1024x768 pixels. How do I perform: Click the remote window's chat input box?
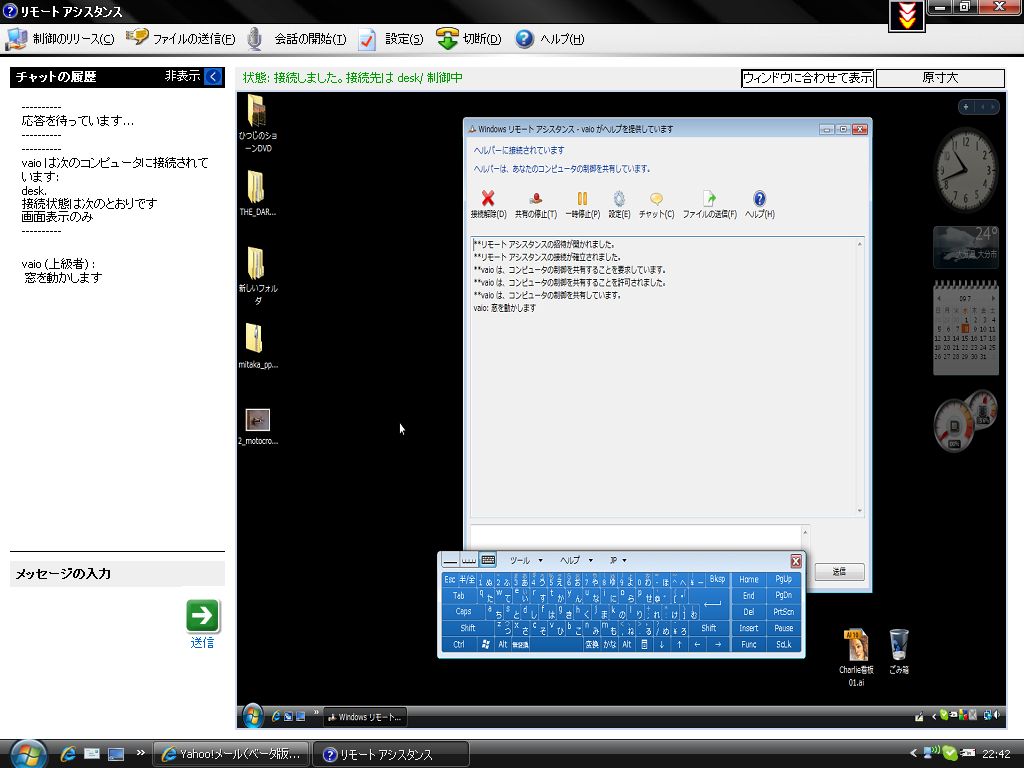click(x=636, y=537)
